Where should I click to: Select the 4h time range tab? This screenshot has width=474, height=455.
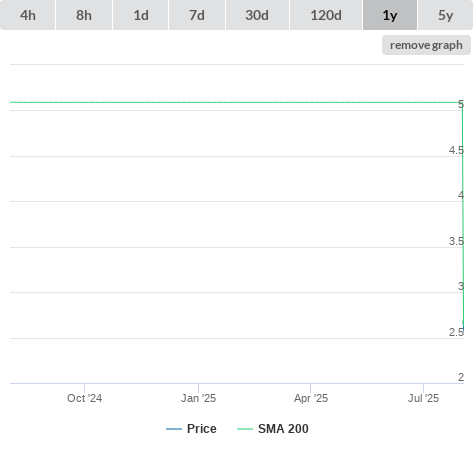(28, 15)
